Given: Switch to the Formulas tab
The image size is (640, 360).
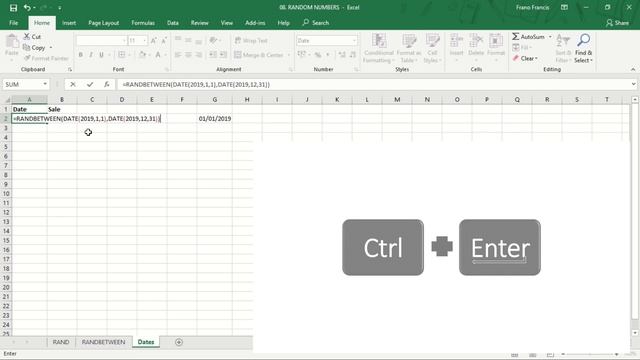Looking at the screenshot, I should pos(143,23).
